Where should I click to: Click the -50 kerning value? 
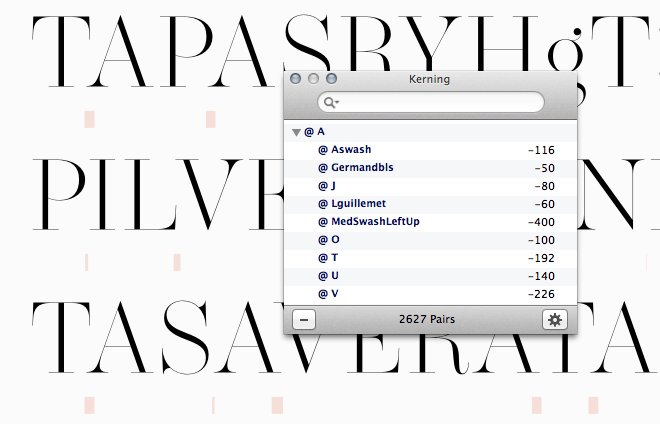[x=545, y=168]
